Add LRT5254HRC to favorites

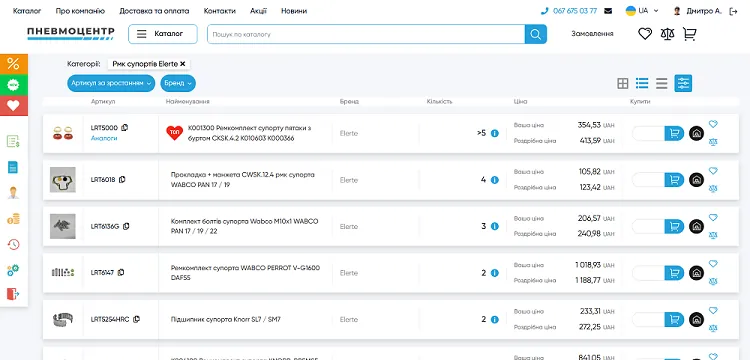click(x=713, y=311)
